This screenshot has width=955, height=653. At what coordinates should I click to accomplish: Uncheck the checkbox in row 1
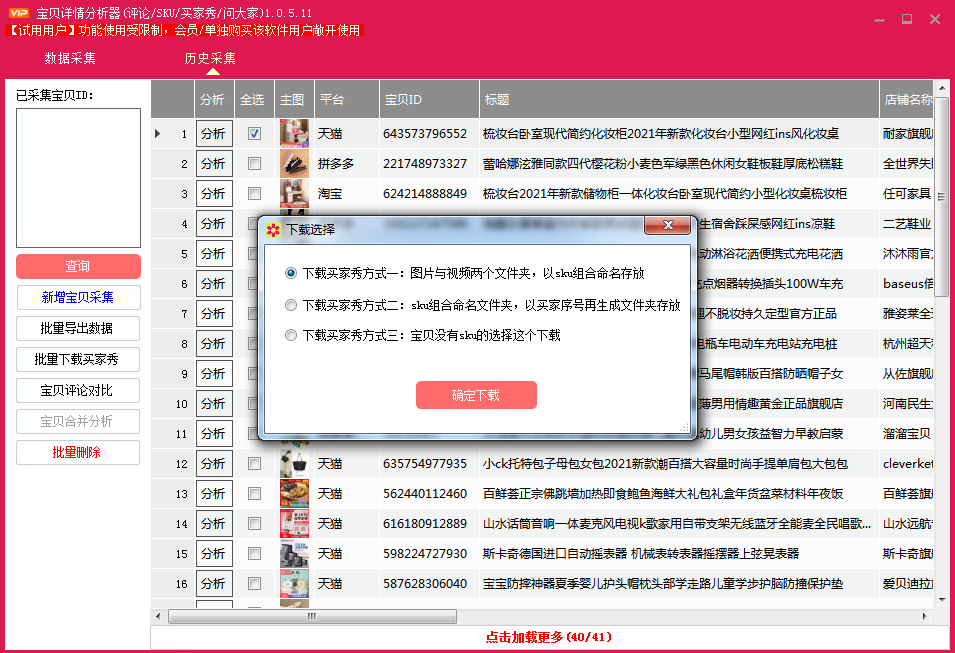click(x=255, y=134)
